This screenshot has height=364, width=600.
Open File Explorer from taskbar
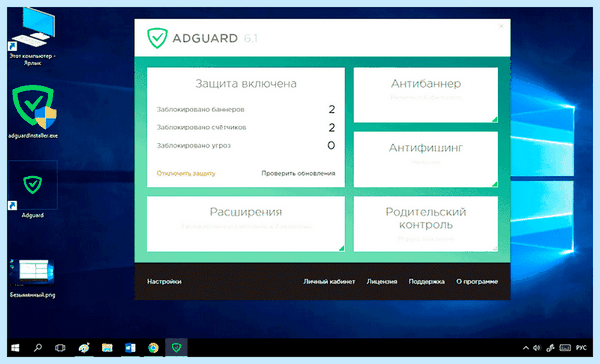107,348
